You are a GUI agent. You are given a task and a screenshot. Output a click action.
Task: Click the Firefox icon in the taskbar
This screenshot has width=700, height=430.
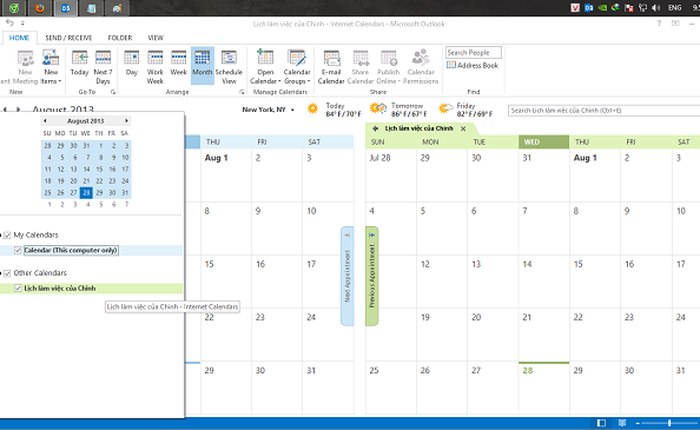[x=40, y=8]
